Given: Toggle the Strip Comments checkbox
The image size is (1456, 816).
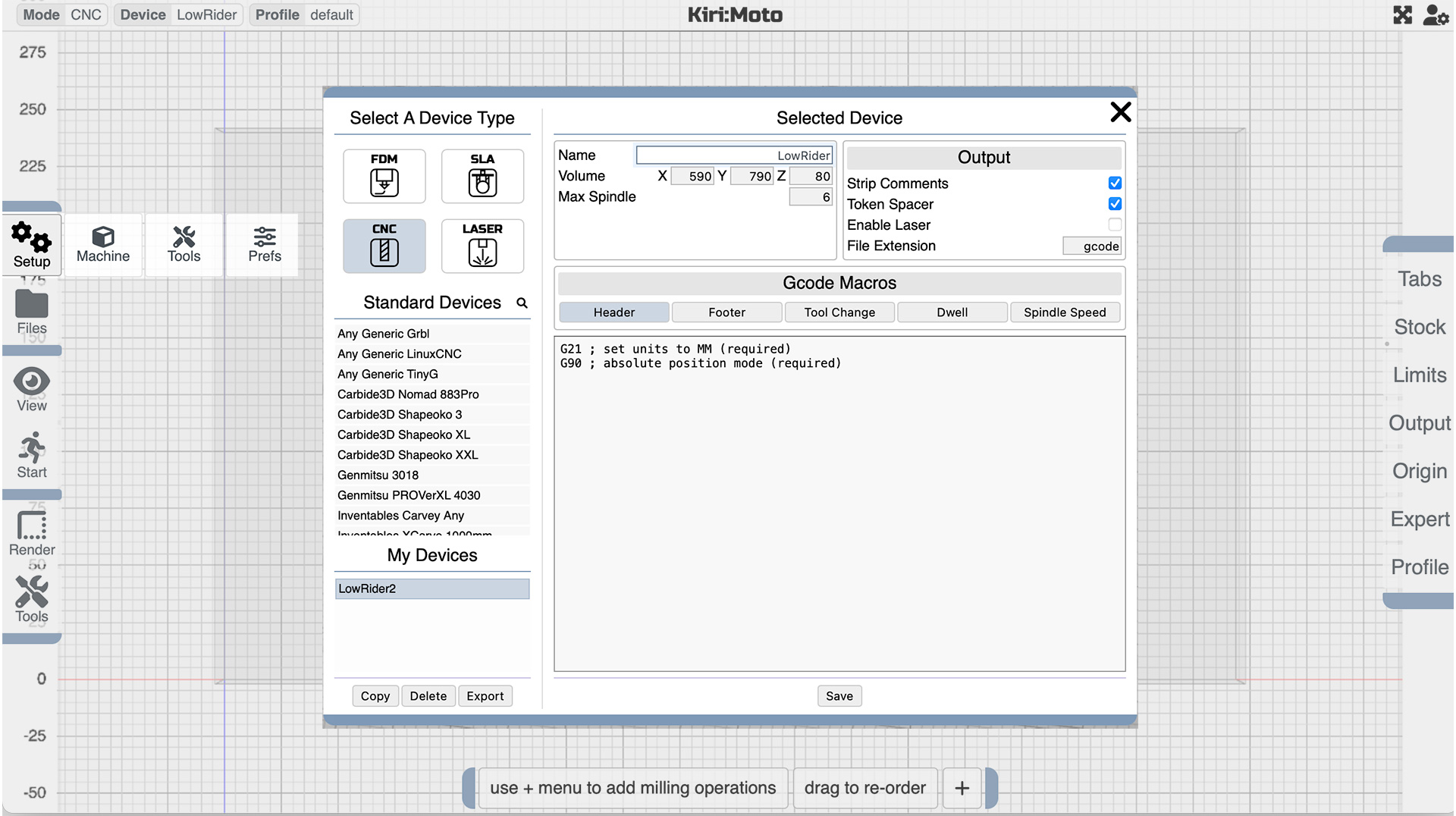Looking at the screenshot, I should click(x=1115, y=183).
